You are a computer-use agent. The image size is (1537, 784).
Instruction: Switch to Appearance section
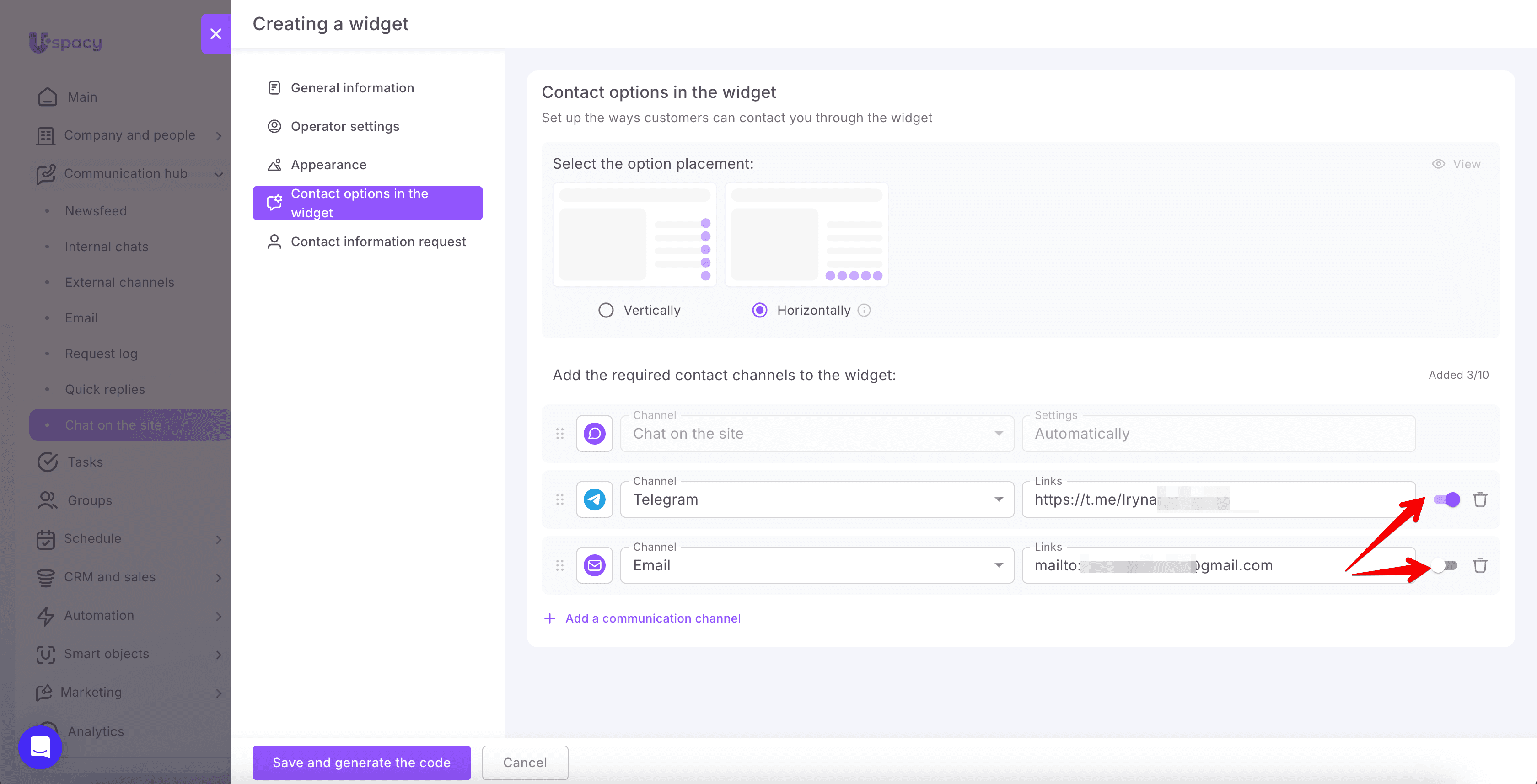[x=367, y=165]
